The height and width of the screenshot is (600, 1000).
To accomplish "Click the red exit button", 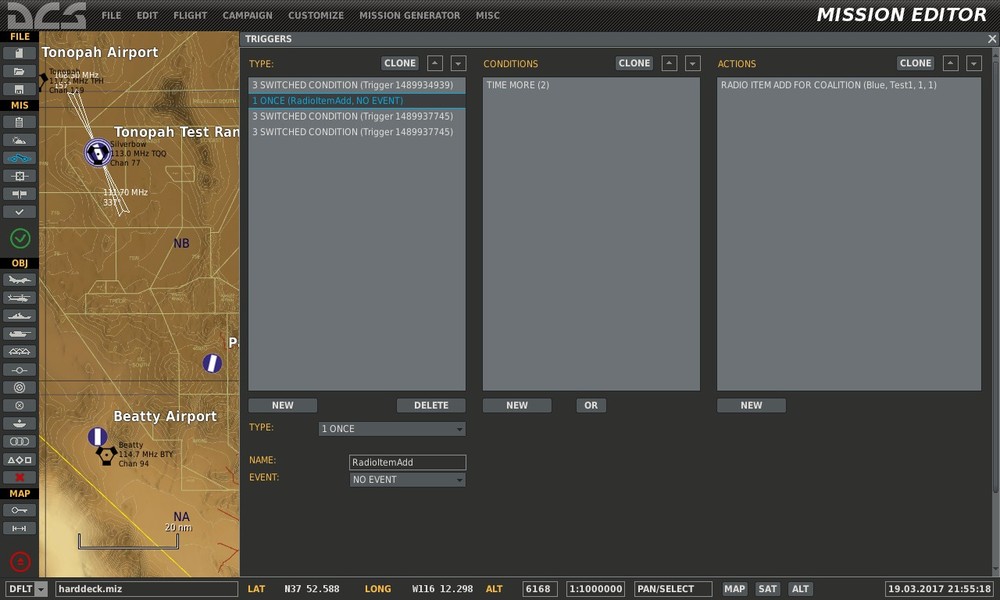I will (x=20, y=561).
